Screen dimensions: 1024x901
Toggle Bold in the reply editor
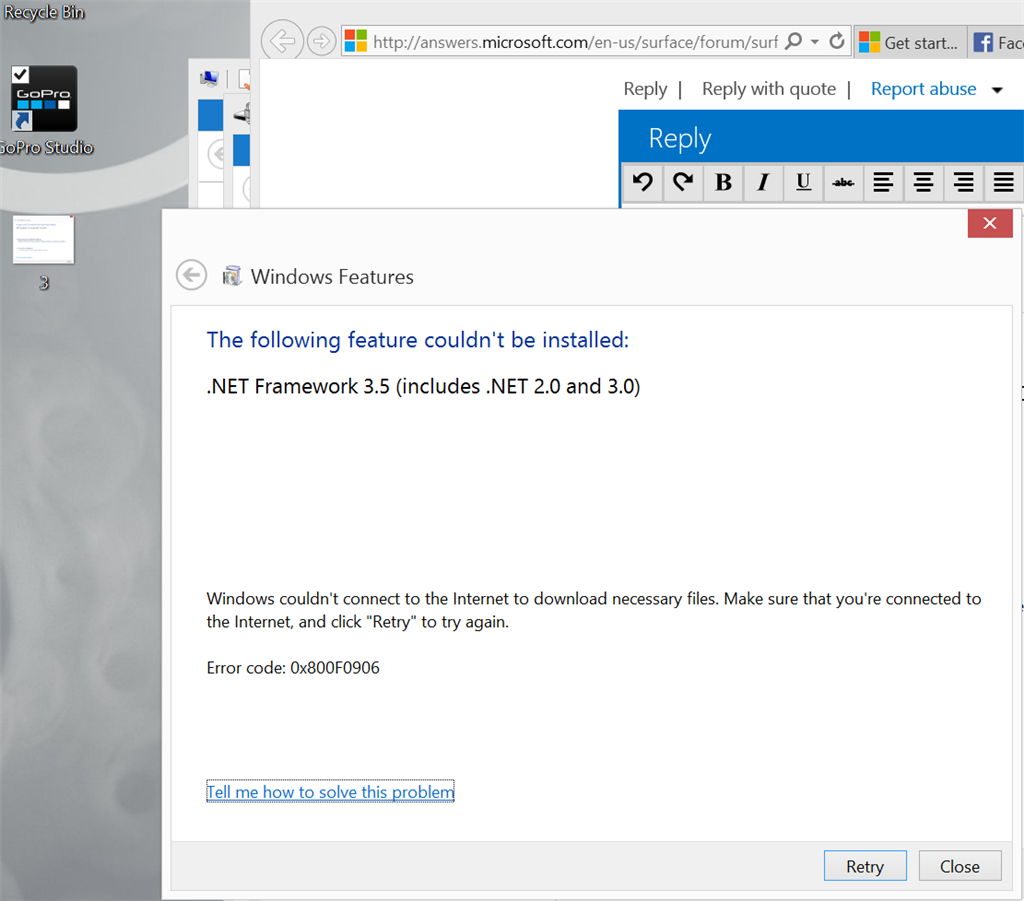[723, 182]
